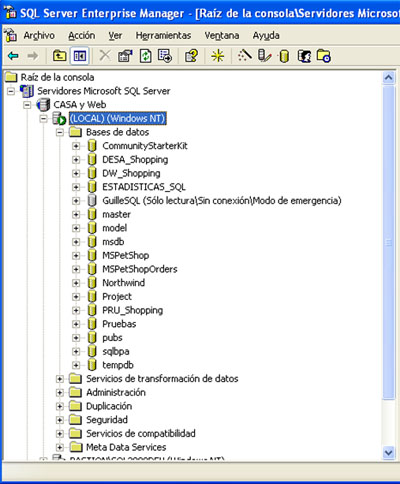Open the Properties toolbar icon

coord(125,56)
